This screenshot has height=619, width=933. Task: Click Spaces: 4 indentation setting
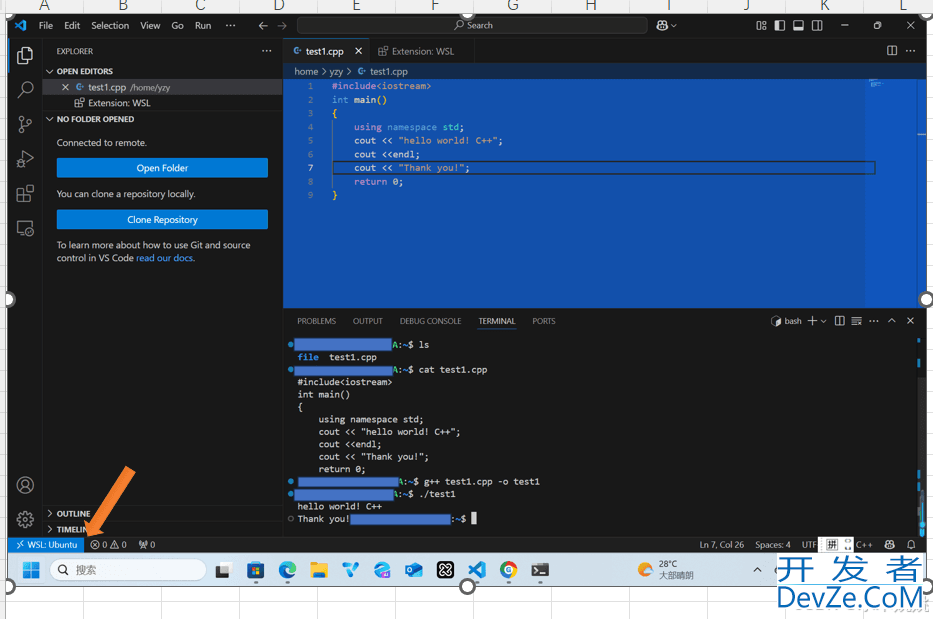(772, 545)
